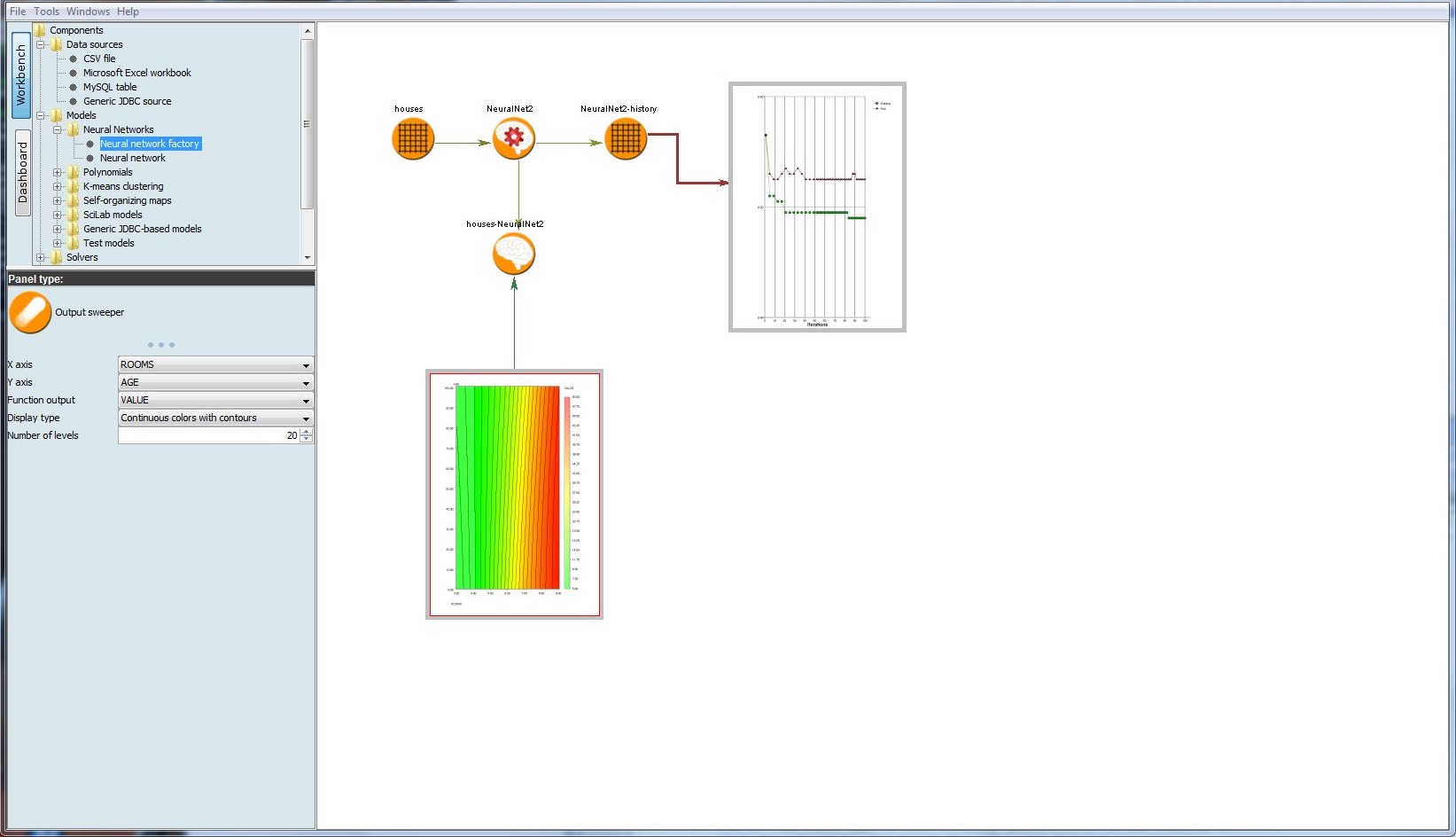
Task: Select the K-means clustering folder
Action: click(122, 185)
